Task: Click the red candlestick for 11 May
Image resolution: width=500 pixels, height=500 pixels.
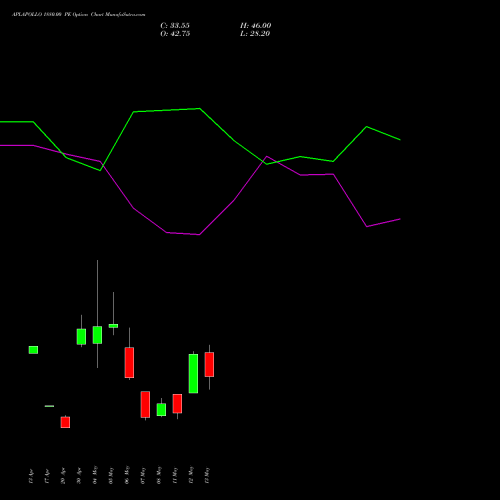Action: (177, 404)
